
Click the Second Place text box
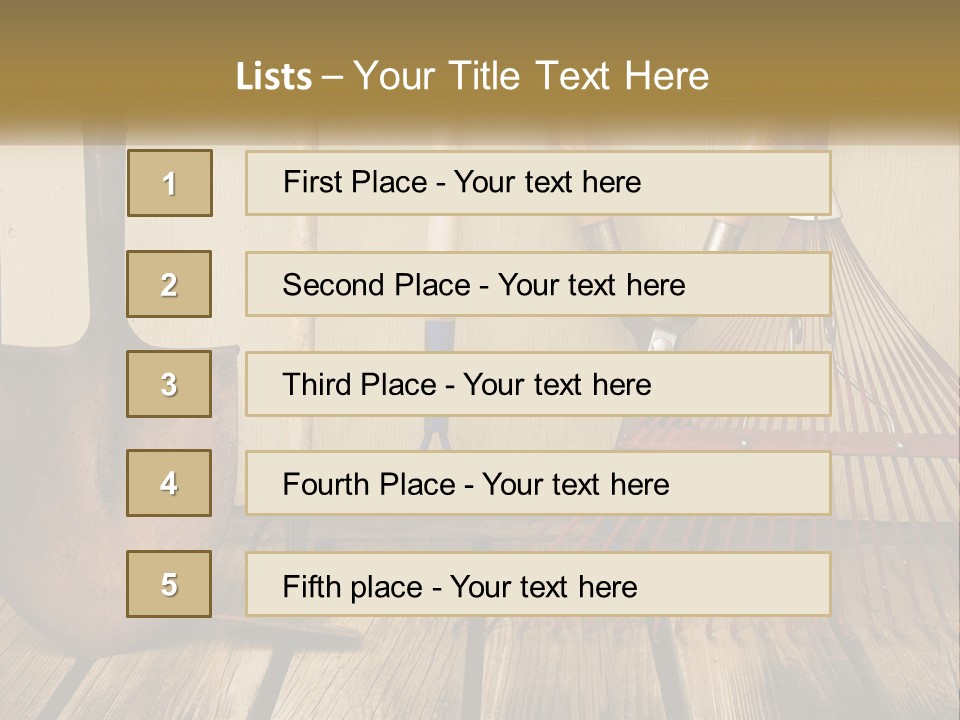click(538, 284)
